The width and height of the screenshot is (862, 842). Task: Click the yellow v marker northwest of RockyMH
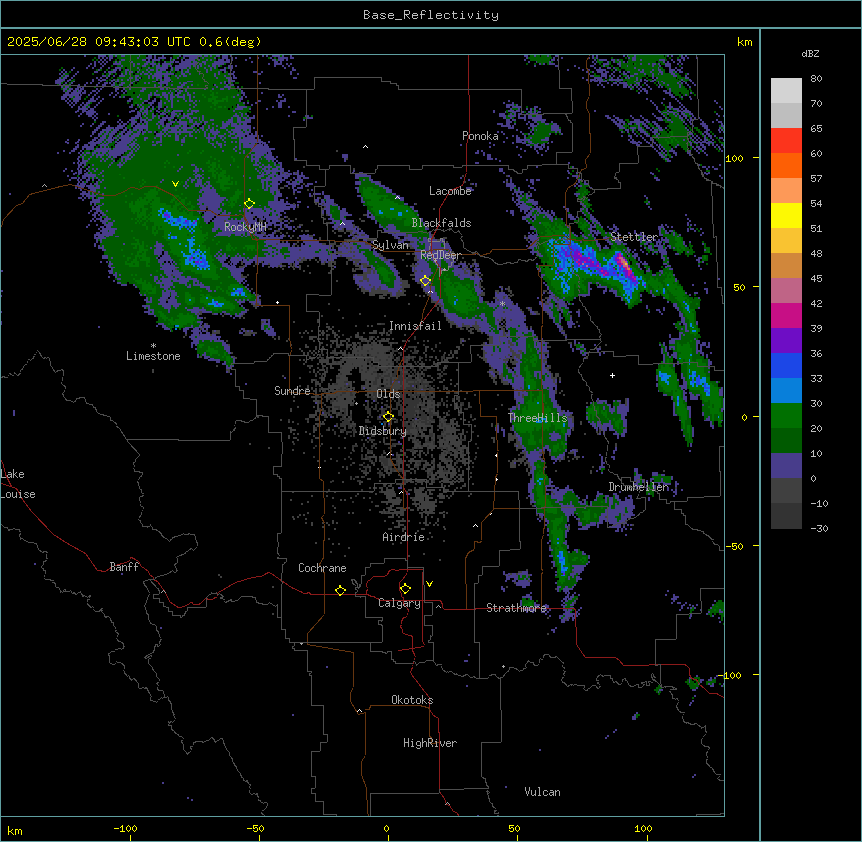(x=175, y=184)
